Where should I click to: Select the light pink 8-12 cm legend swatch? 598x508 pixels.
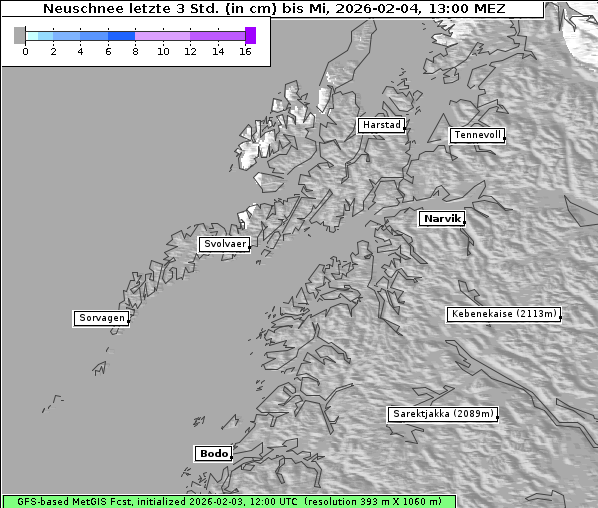tap(162, 36)
